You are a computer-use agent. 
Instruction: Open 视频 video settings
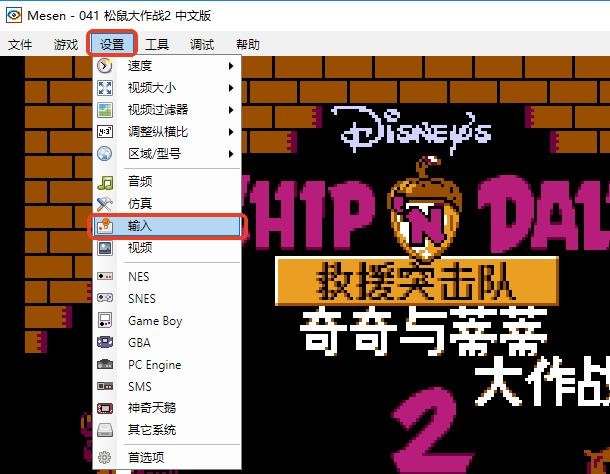pos(167,248)
